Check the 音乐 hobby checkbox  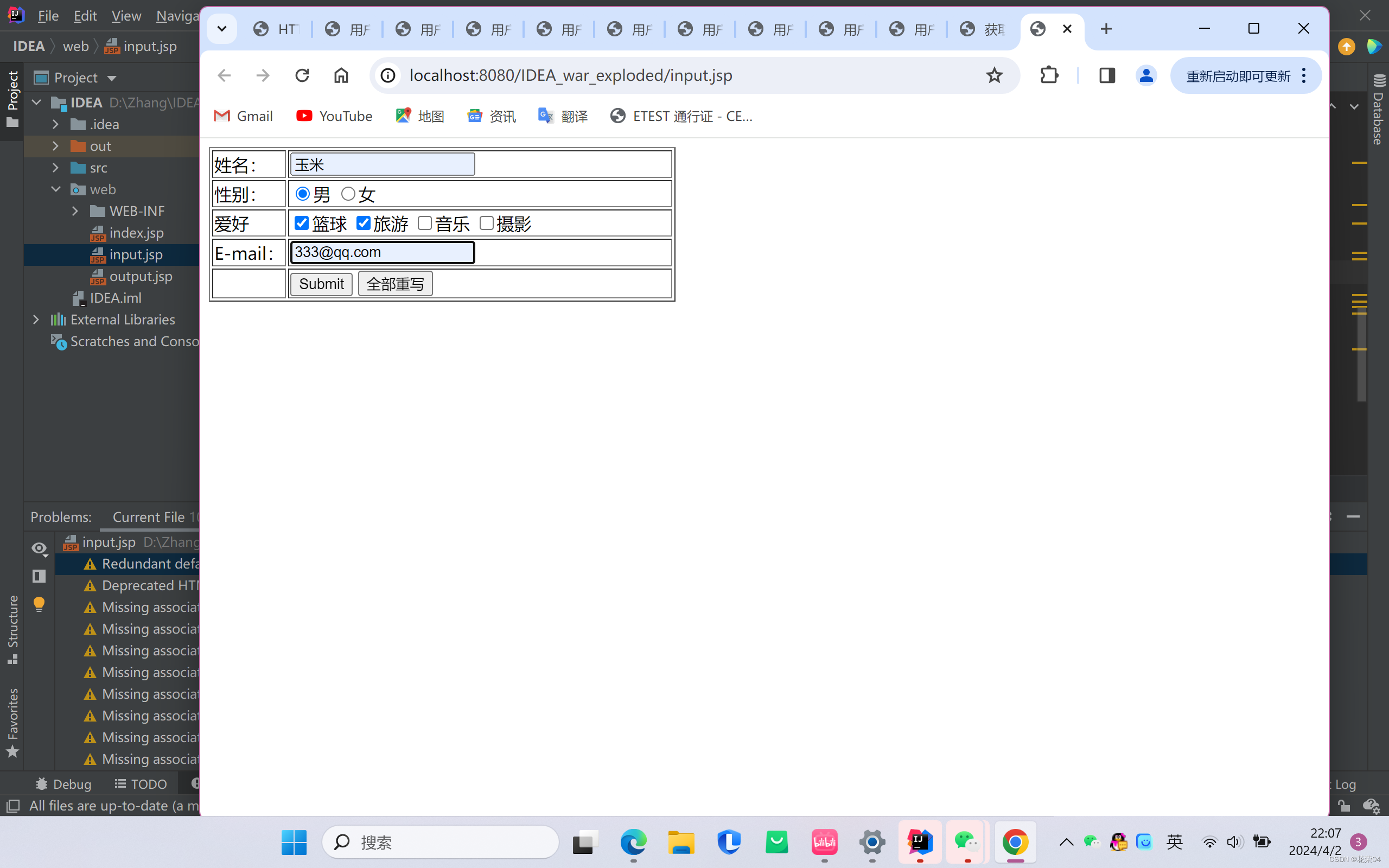(x=425, y=224)
